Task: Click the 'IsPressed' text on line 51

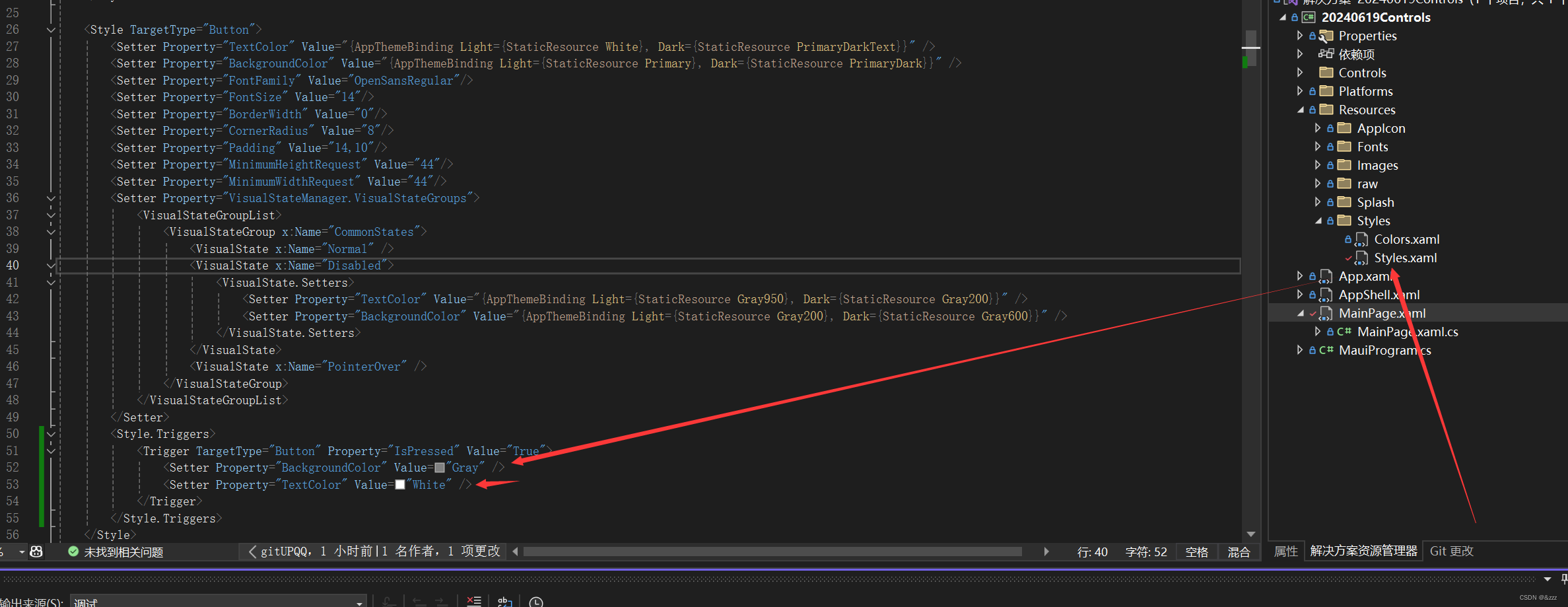Action: [423, 451]
